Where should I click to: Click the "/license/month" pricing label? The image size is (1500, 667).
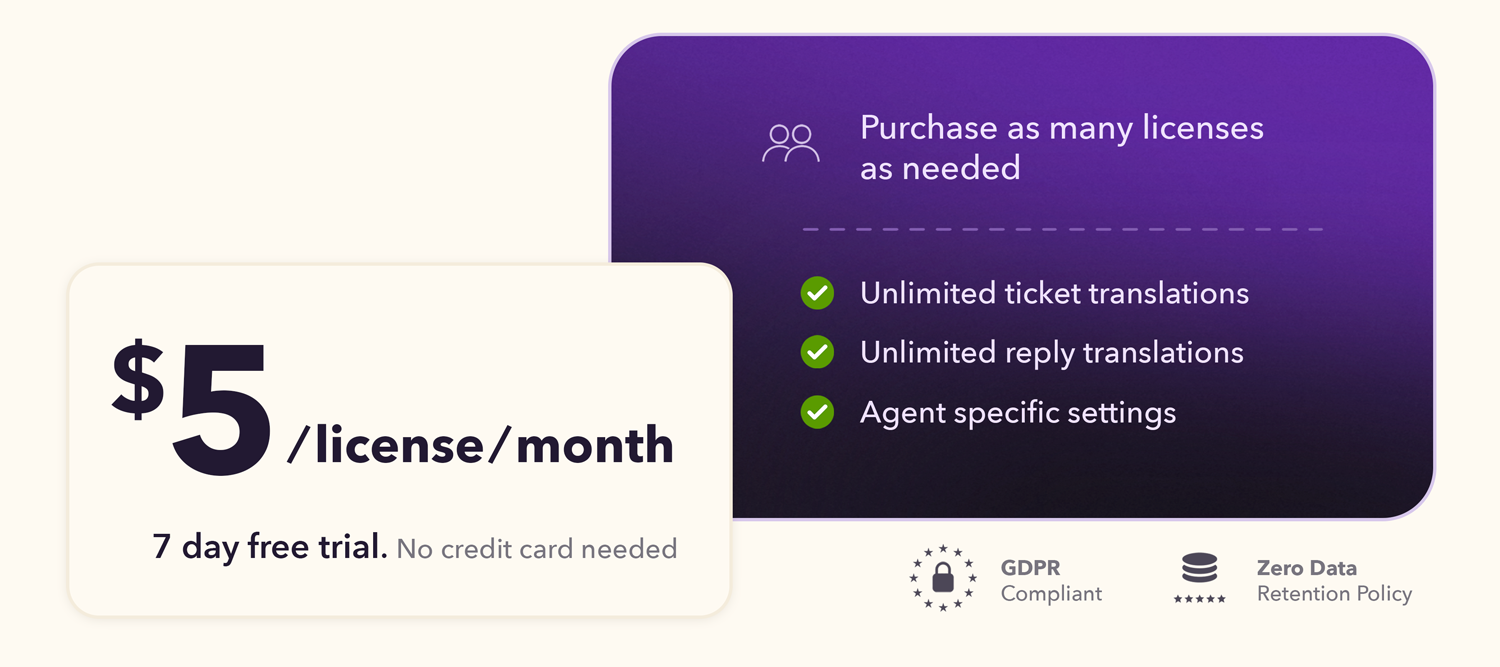coord(480,445)
